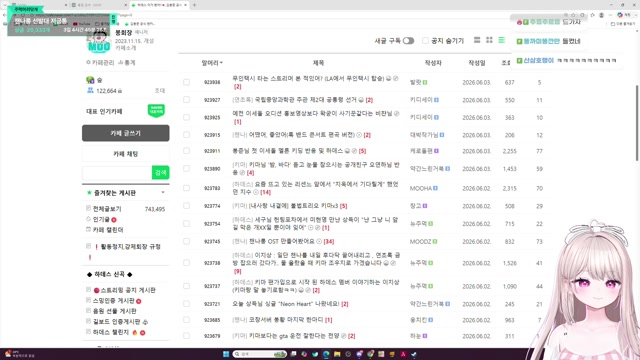640x360 pixels.
Task: Open the Windows Start menu
Action: tap(226, 354)
